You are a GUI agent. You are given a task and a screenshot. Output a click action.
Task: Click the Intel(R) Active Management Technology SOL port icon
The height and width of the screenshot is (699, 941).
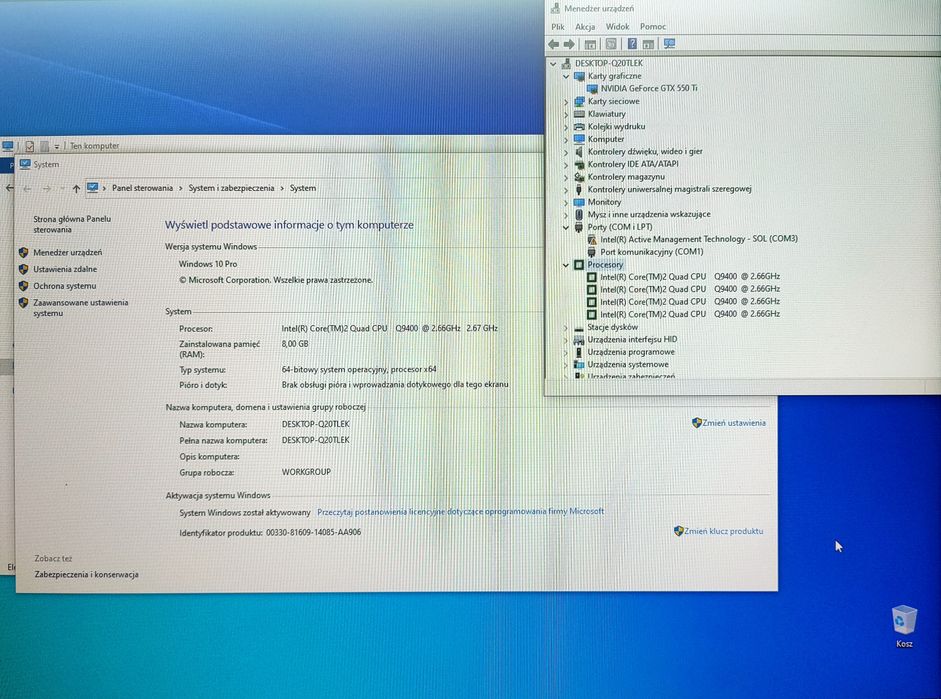pyautogui.click(x=592, y=239)
